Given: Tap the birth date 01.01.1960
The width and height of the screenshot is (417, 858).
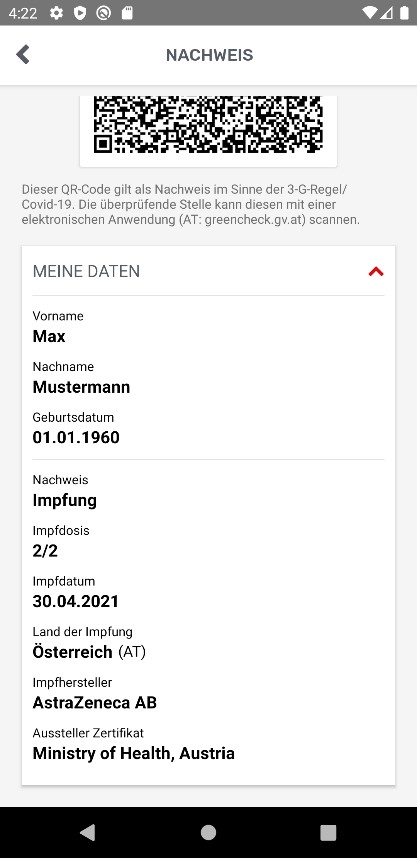Looking at the screenshot, I should [76, 438].
